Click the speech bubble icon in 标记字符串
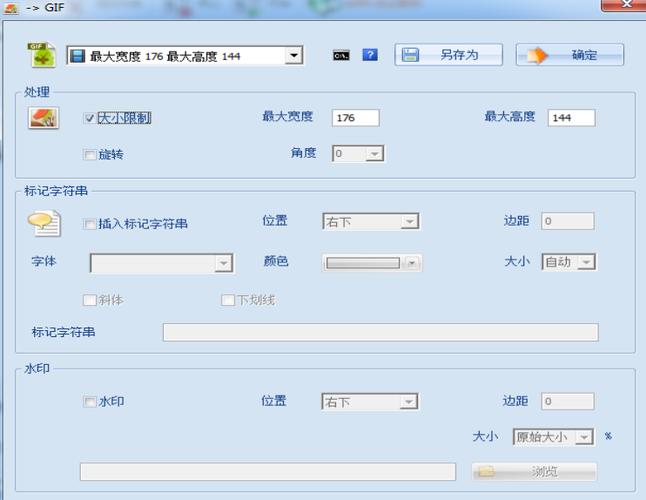646x500 pixels. pyautogui.click(x=44, y=225)
